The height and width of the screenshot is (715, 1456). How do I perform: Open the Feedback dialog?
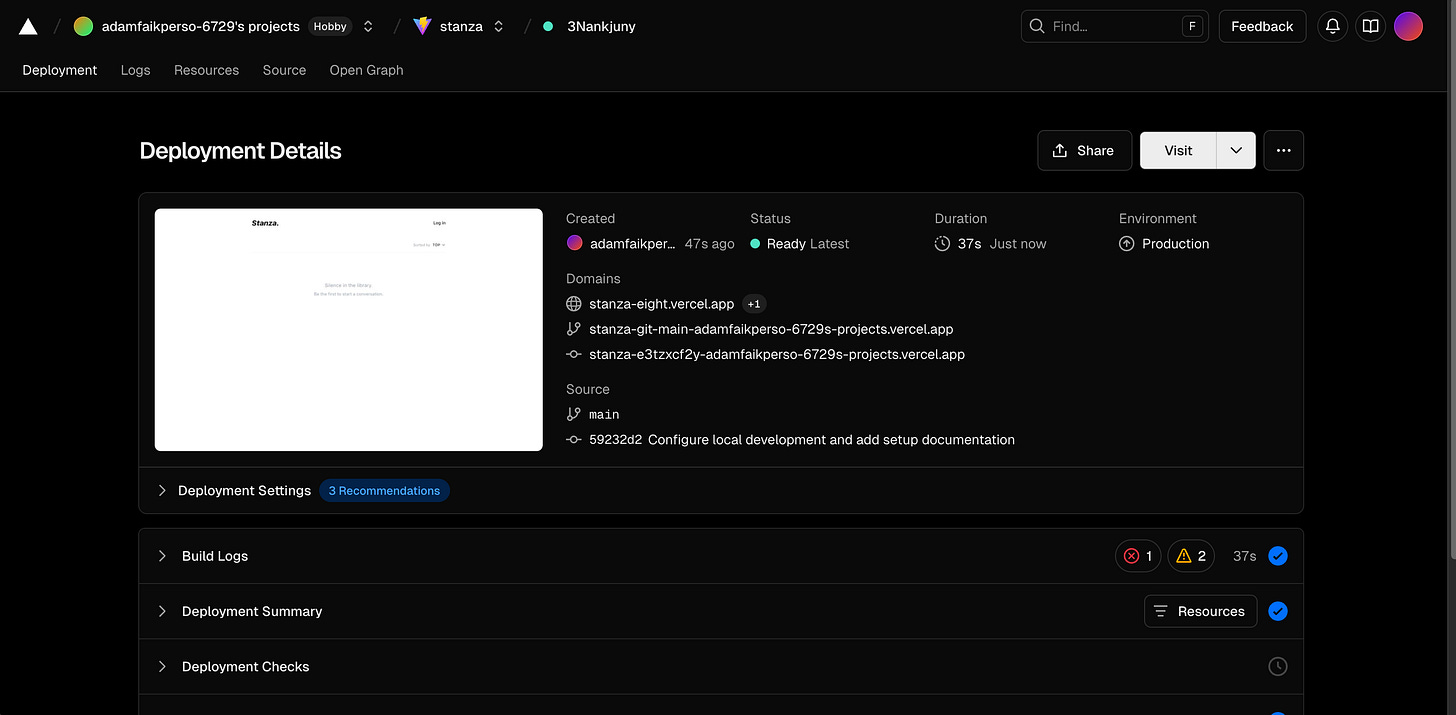pyautogui.click(x=1262, y=26)
